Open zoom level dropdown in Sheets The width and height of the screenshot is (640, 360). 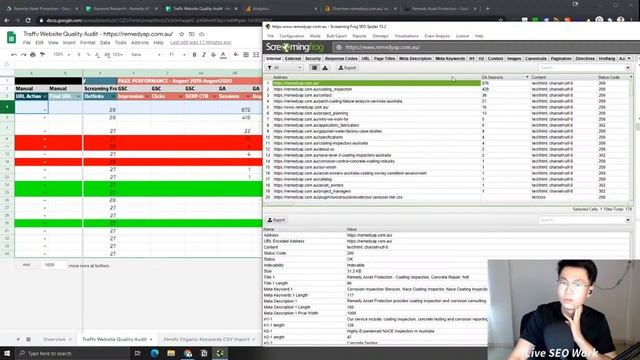tap(62, 55)
